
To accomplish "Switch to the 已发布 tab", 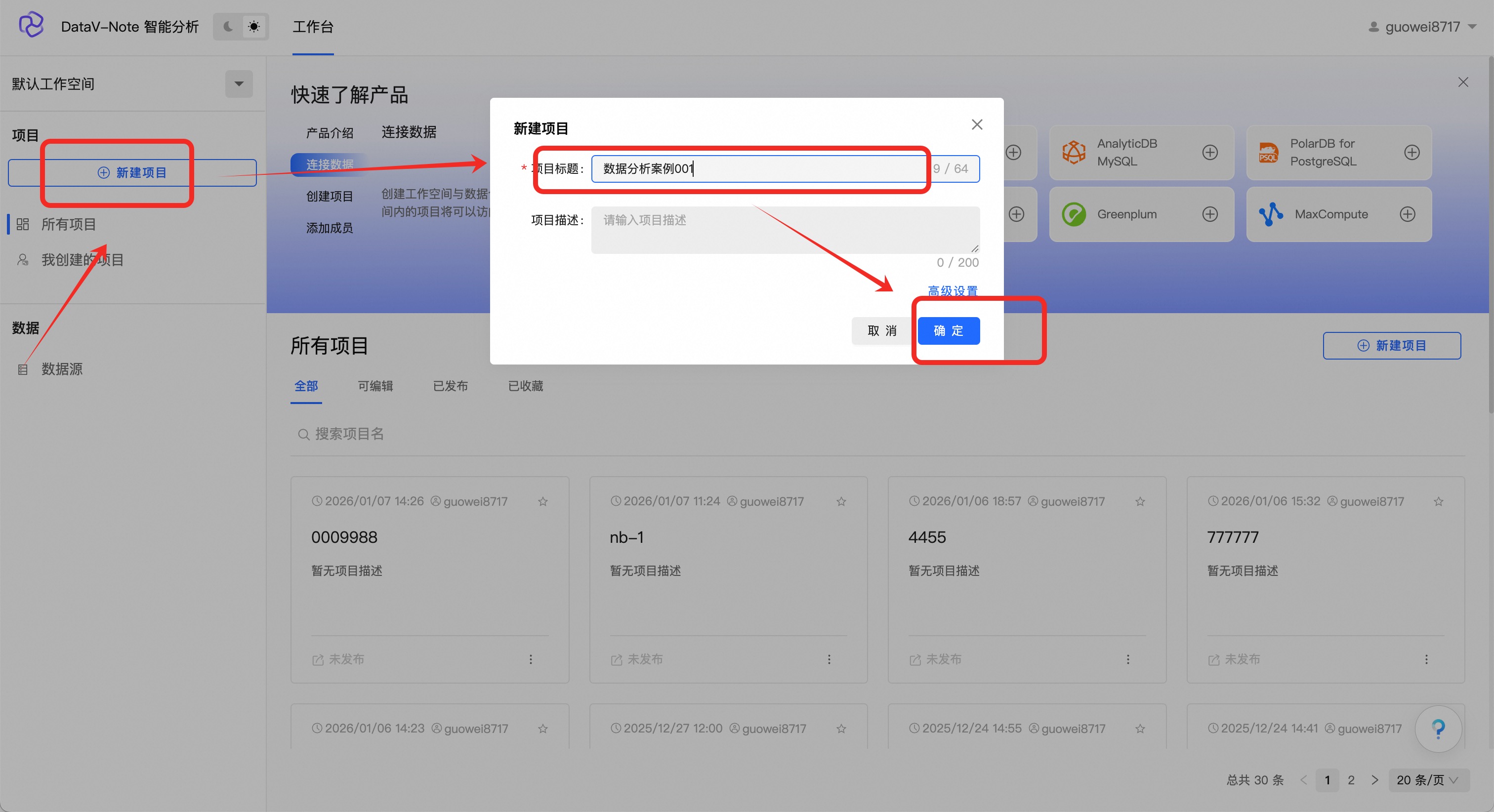I will click(450, 386).
